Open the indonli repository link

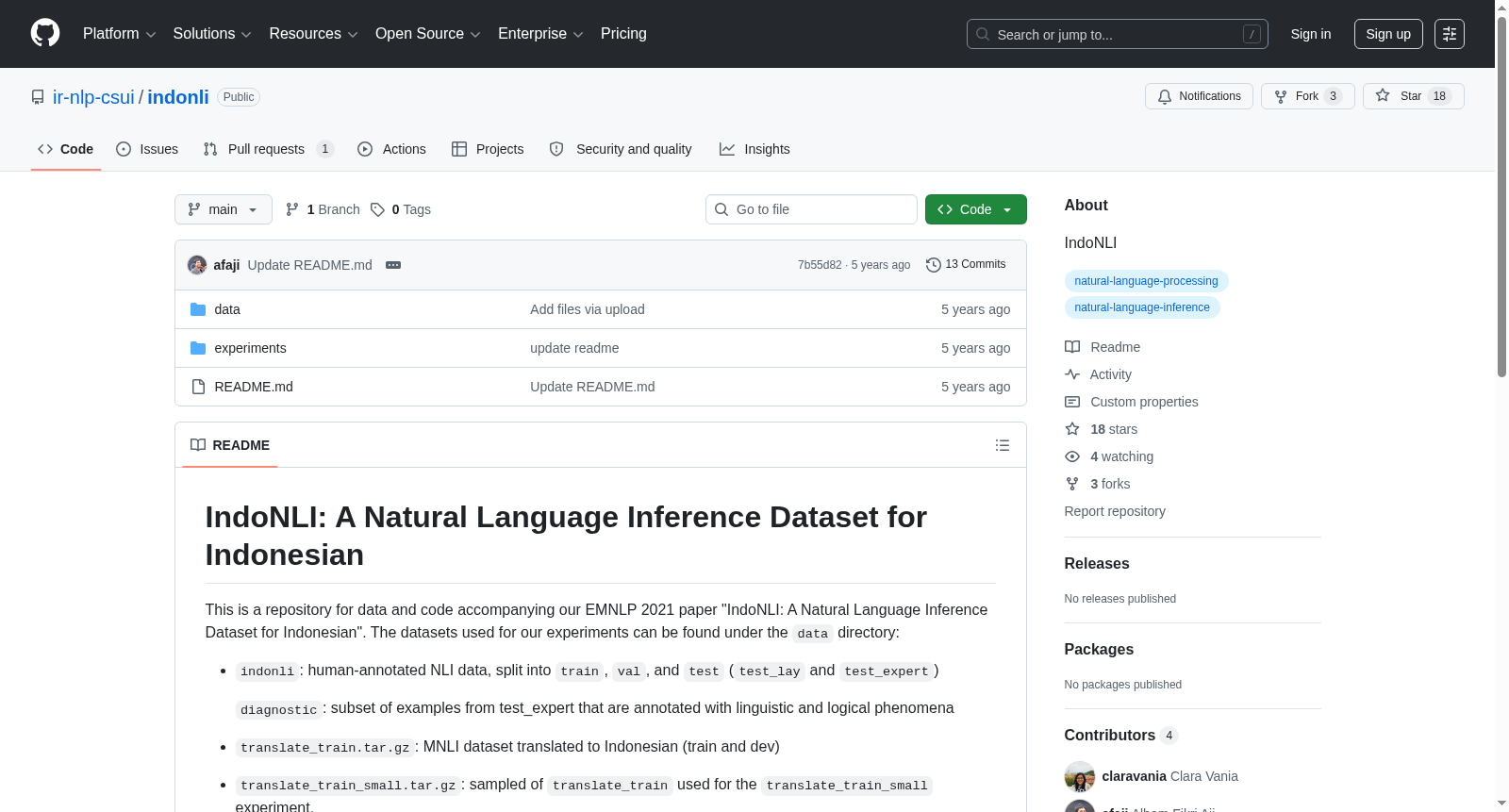click(x=178, y=97)
